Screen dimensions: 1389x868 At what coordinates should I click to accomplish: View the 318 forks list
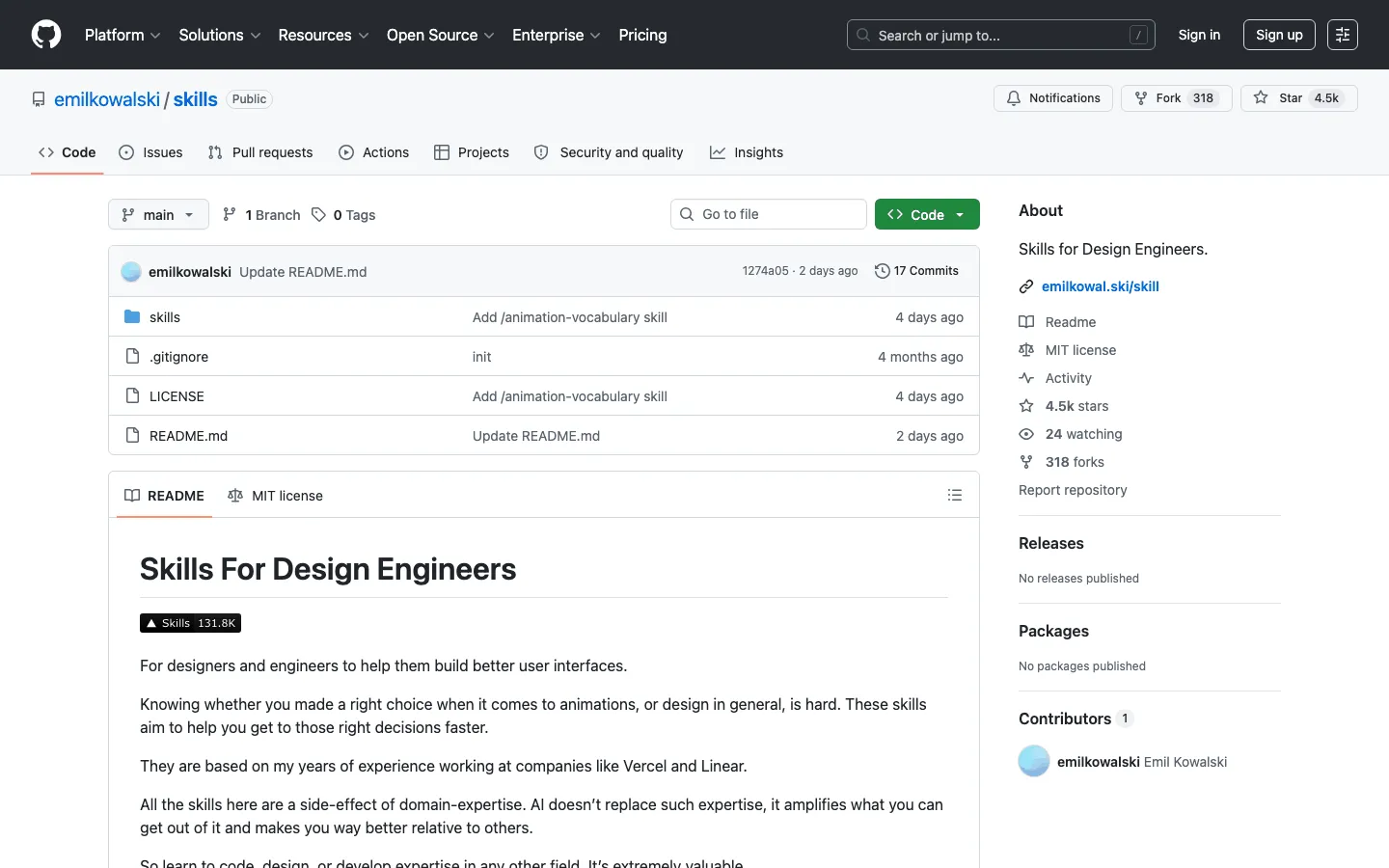(1062, 462)
